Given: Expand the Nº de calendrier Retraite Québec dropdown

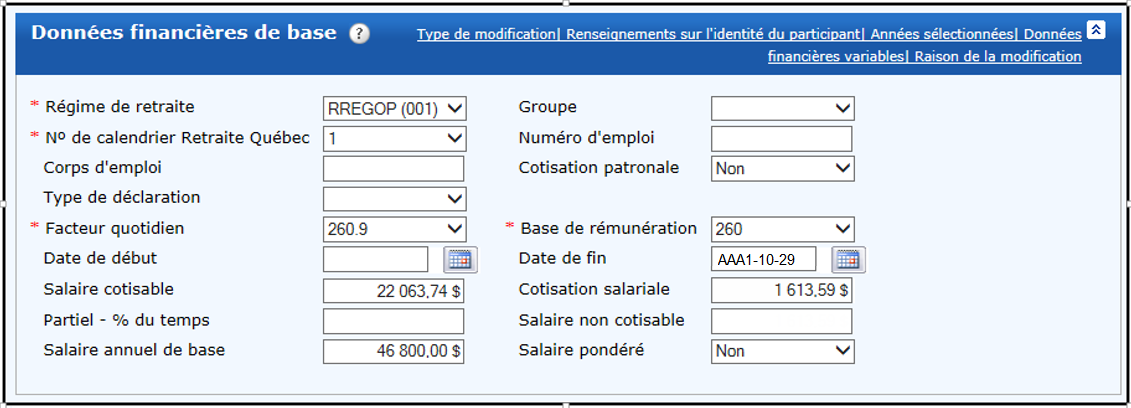Looking at the screenshot, I should (x=395, y=138).
